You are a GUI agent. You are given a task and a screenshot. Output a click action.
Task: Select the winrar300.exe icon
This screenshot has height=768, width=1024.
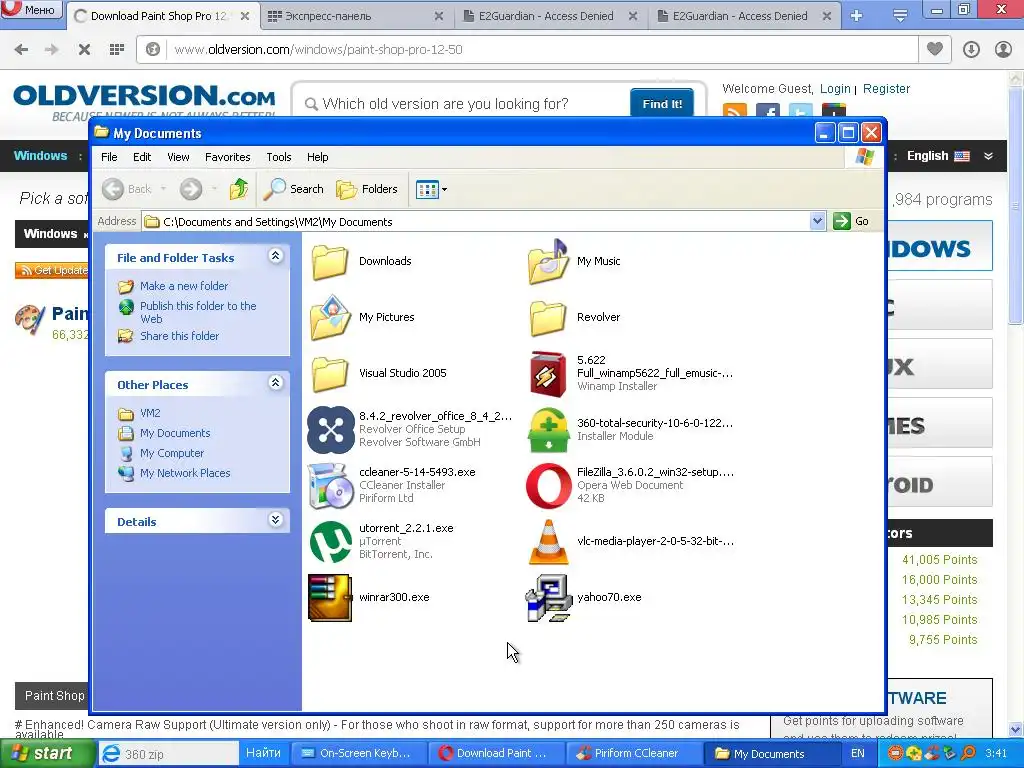pyautogui.click(x=330, y=598)
